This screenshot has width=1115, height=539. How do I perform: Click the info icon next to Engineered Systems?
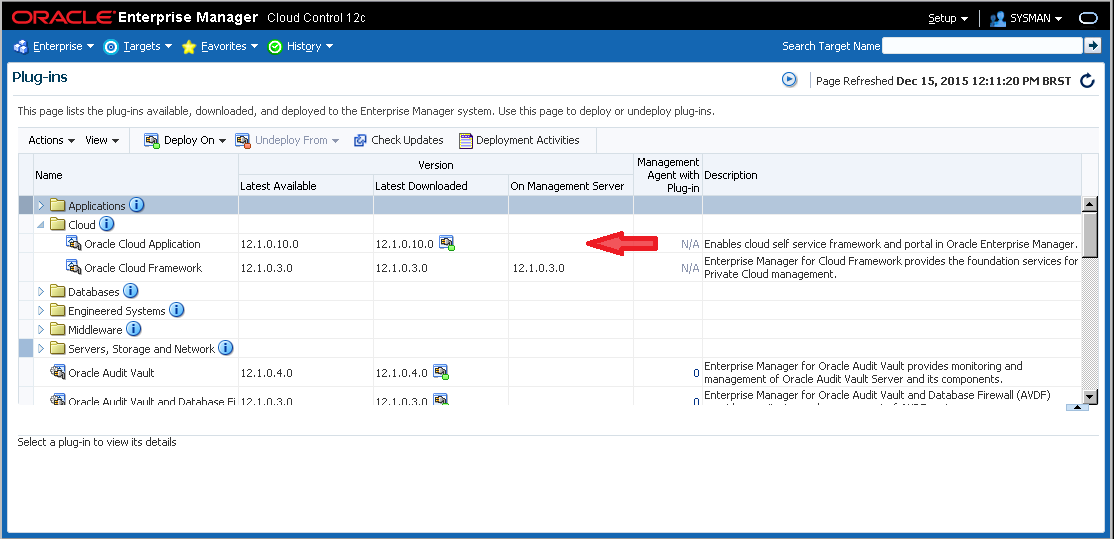point(176,310)
